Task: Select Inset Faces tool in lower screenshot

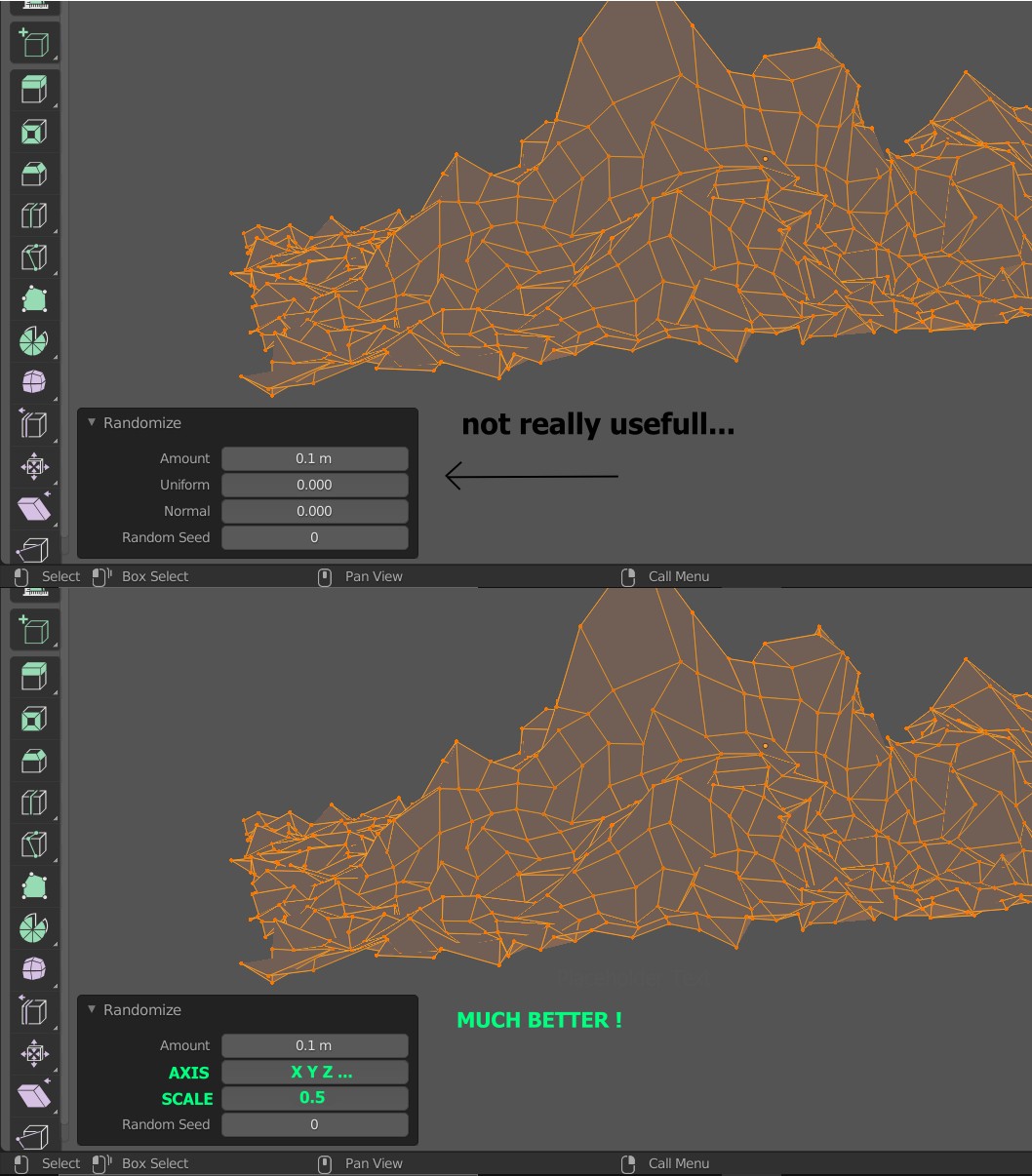Action: (34, 719)
